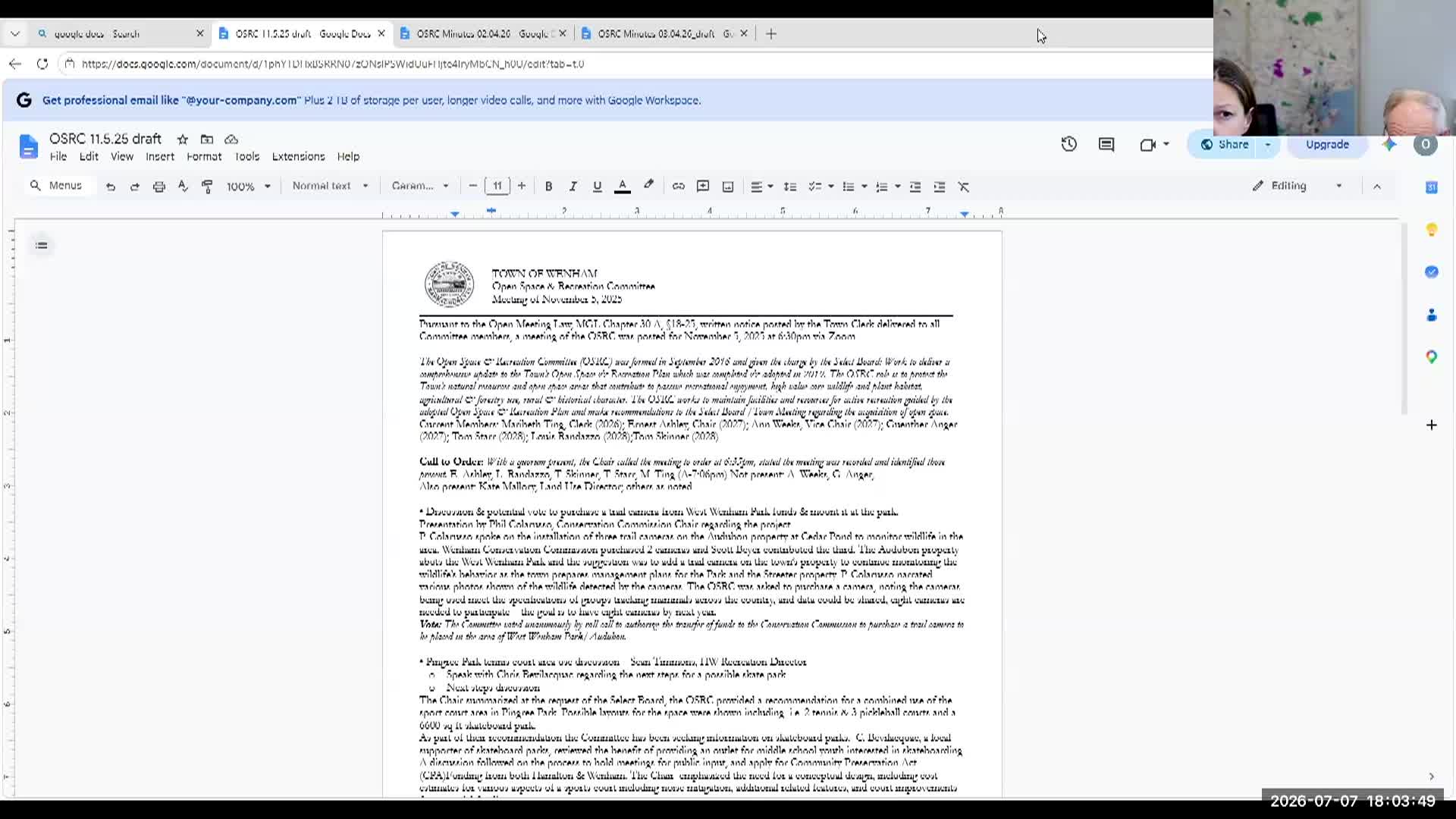Screen dimensions: 1456x819
Task: Star the OSRC 11.5.25 draft document
Action: (183, 140)
